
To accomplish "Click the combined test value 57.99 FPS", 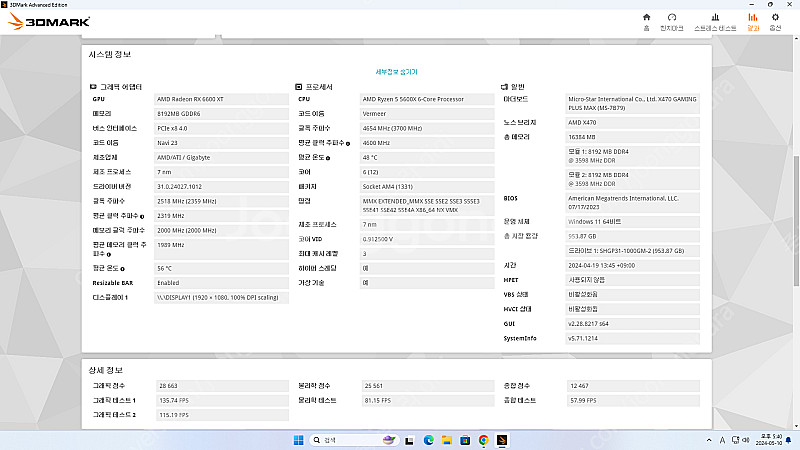I will pyautogui.click(x=634, y=401).
